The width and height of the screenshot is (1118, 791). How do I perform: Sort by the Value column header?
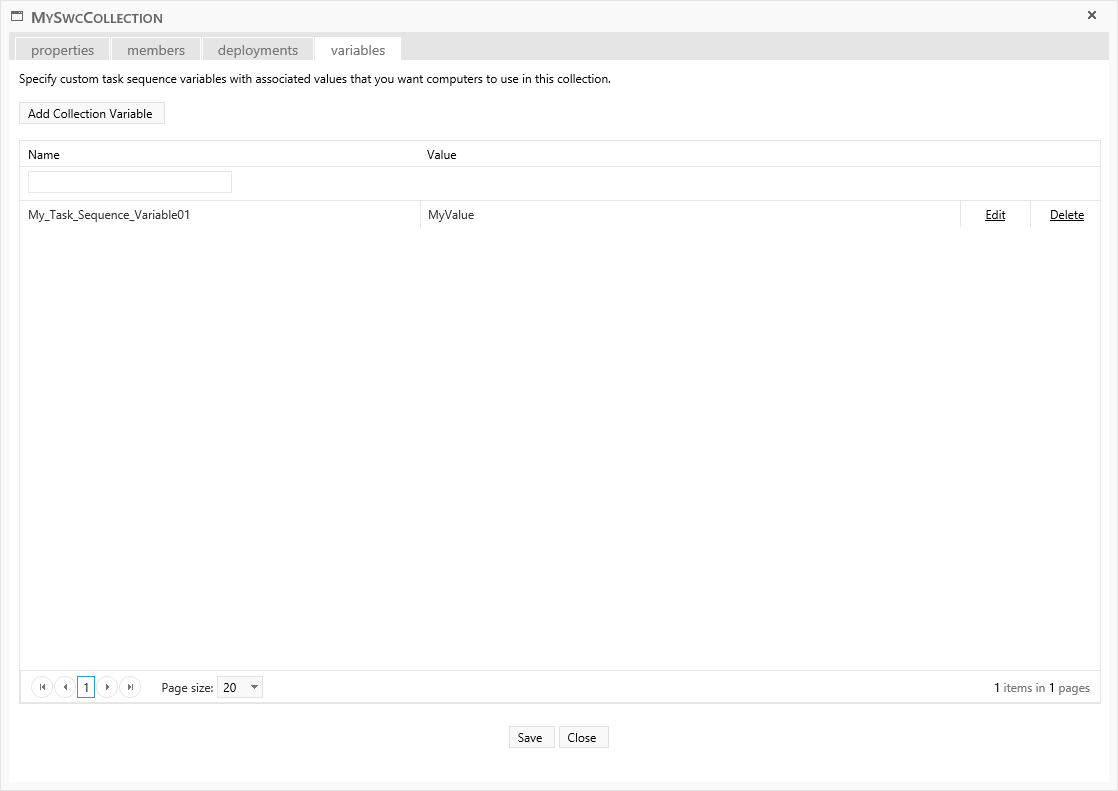point(442,155)
